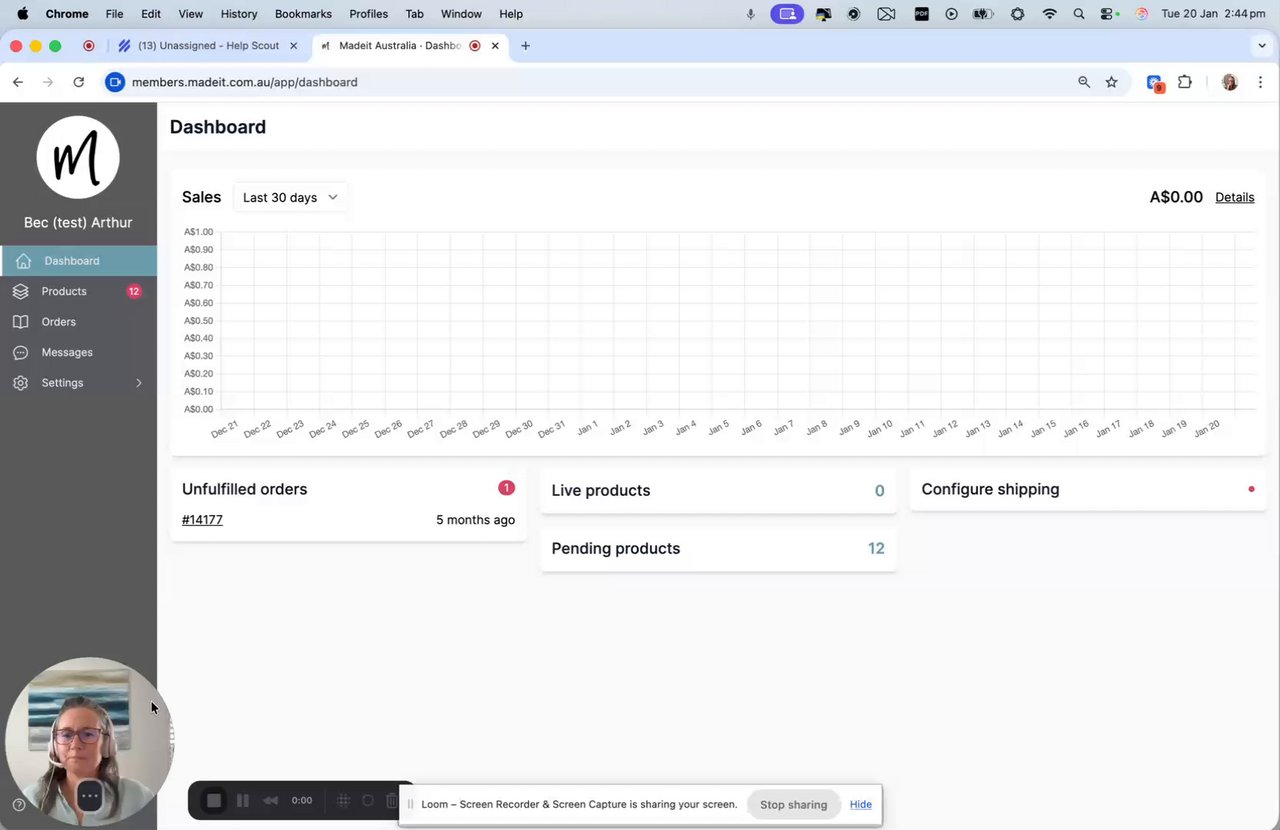
Task: Open Loom camera bubble options menu
Action: 90,796
